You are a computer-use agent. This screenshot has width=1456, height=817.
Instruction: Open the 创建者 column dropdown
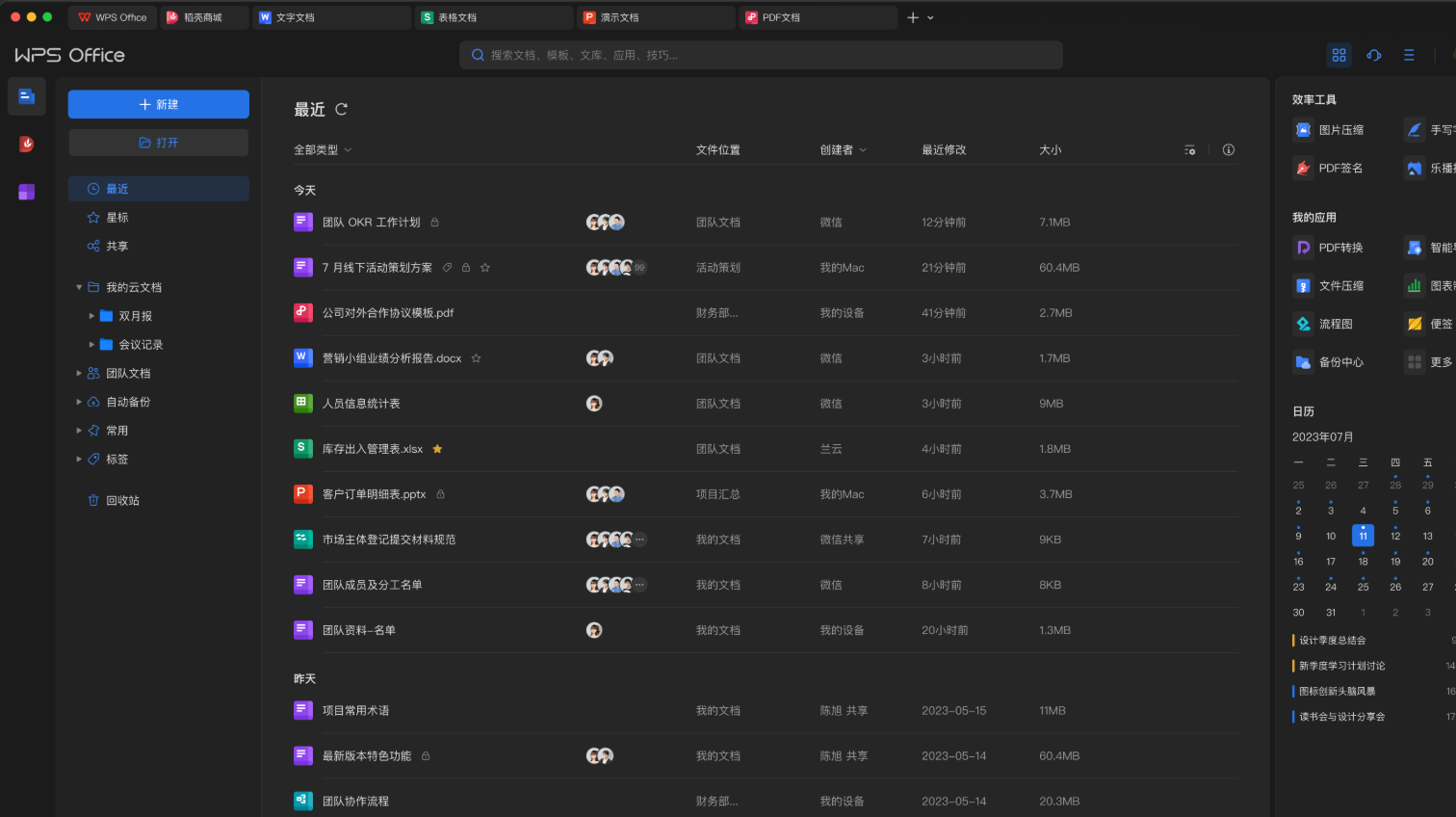tap(843, 150)
